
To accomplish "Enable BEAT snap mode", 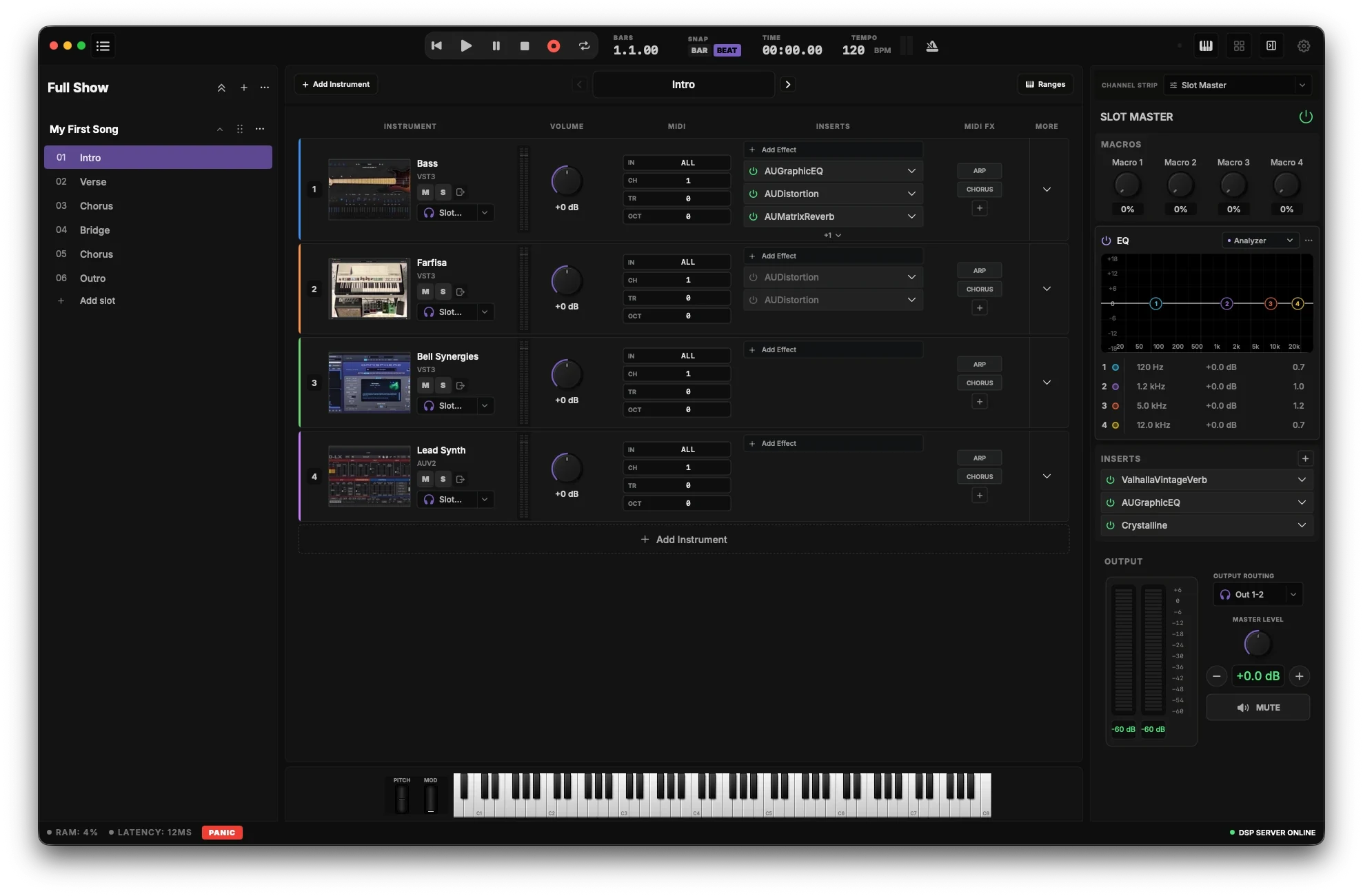I will point(727,50).
